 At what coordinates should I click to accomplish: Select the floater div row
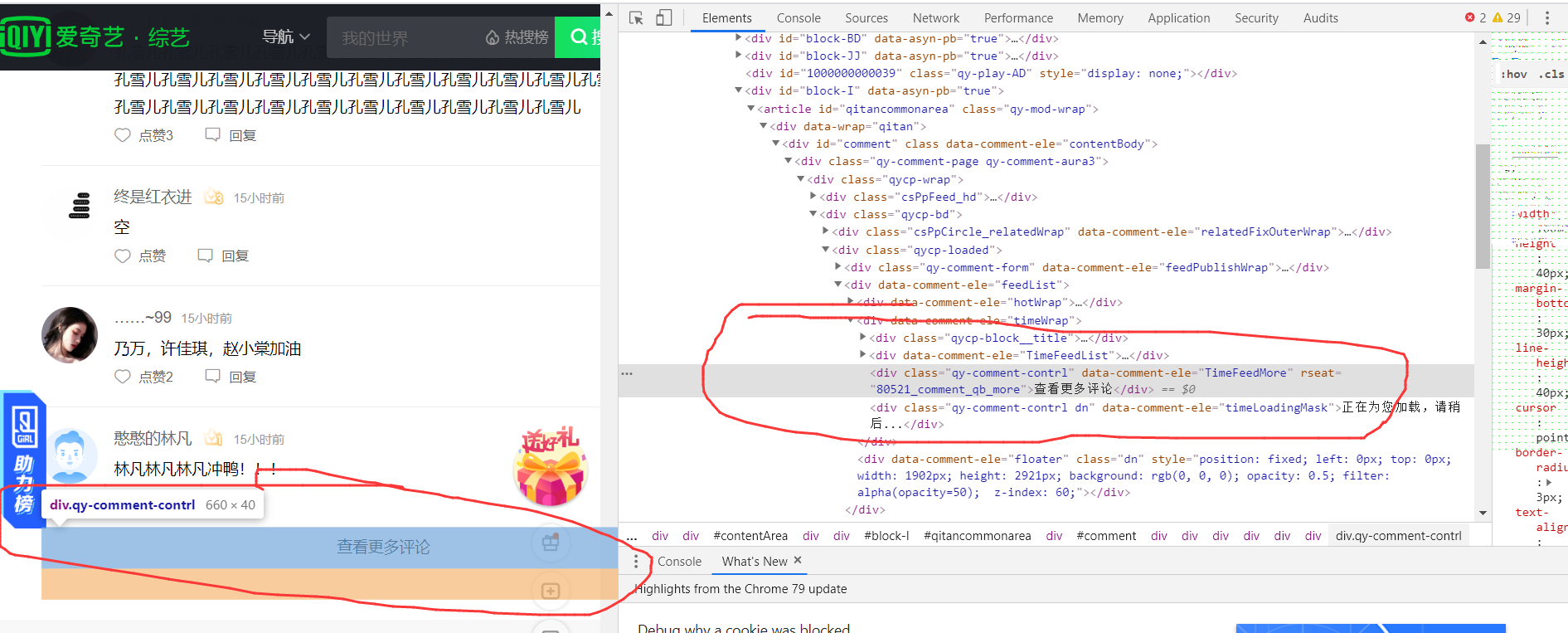click(x=1154, y=476)
